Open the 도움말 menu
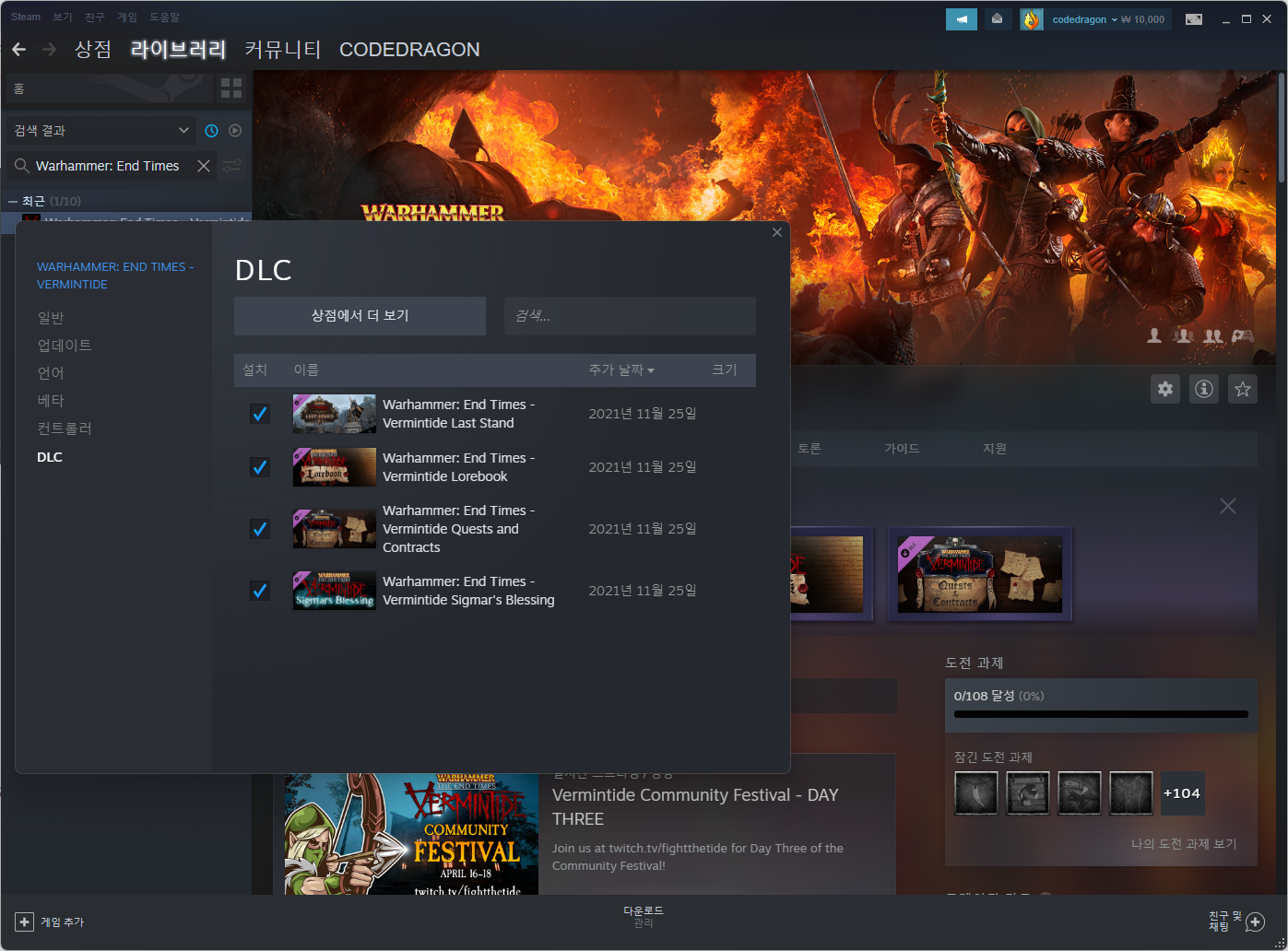Image resolution: width=1288 pixels, height=951 pixels. [x=165, y=17]
